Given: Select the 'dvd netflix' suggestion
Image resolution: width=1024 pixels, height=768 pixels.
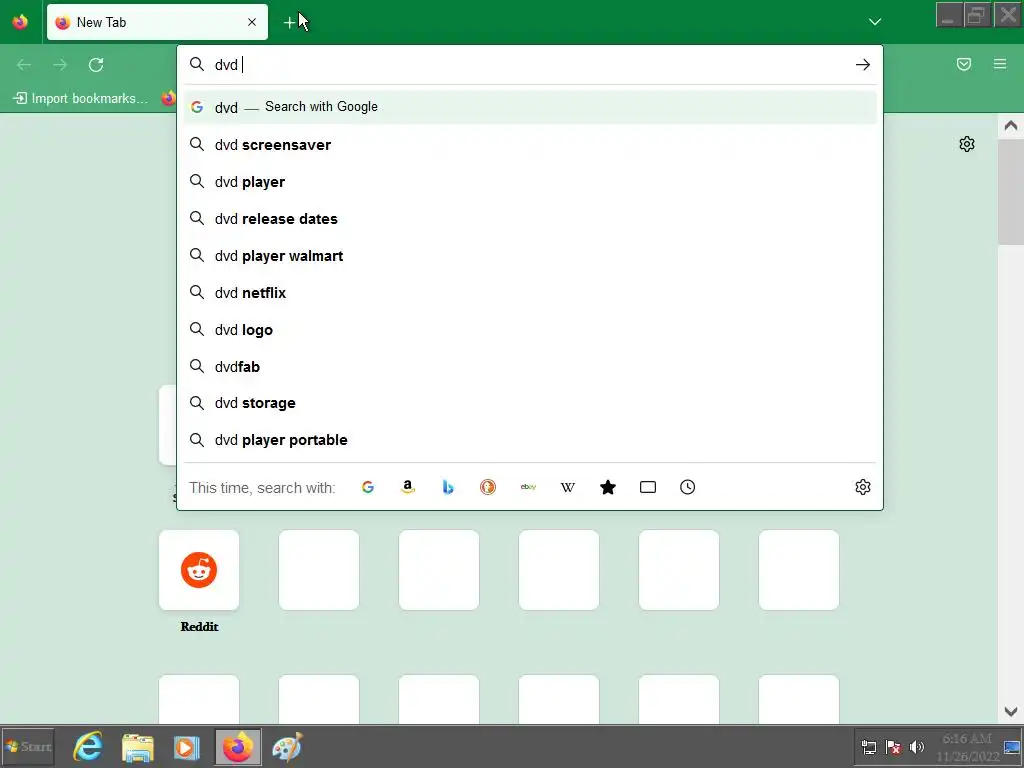Looking at the screenshot, I should tap(530, 293).
